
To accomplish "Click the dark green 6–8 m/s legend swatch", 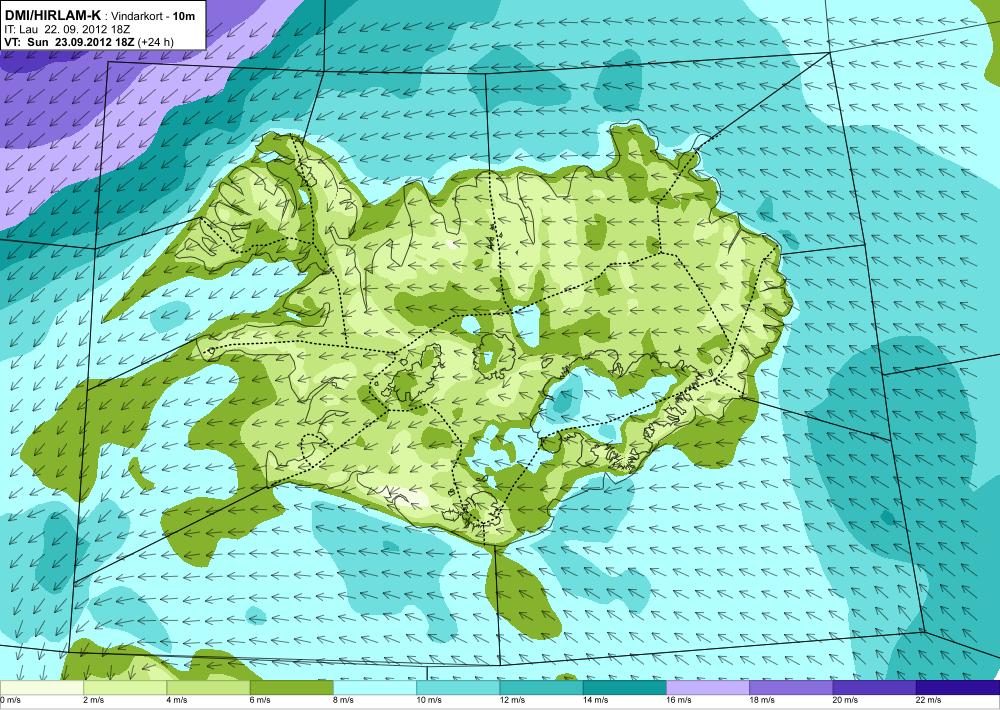I will [x=291, y=688].
